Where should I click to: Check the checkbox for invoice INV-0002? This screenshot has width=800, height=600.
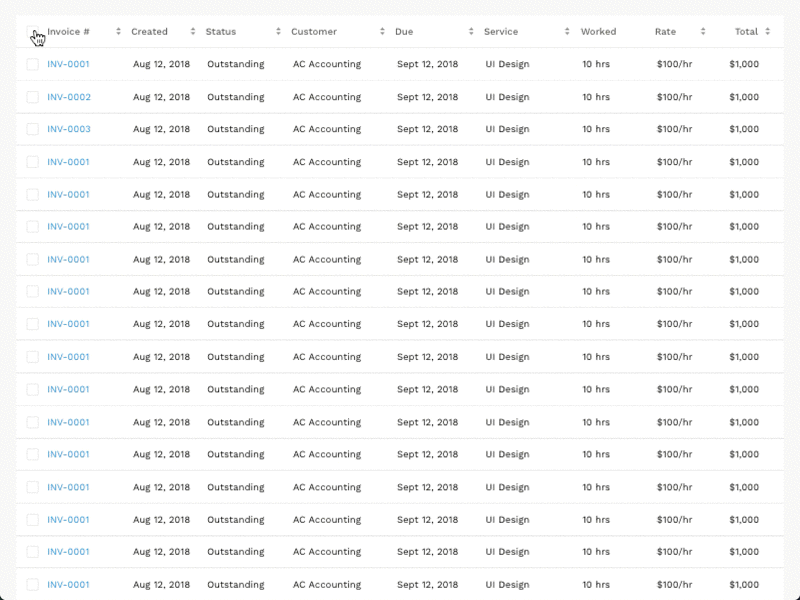(x=31, y=97)
